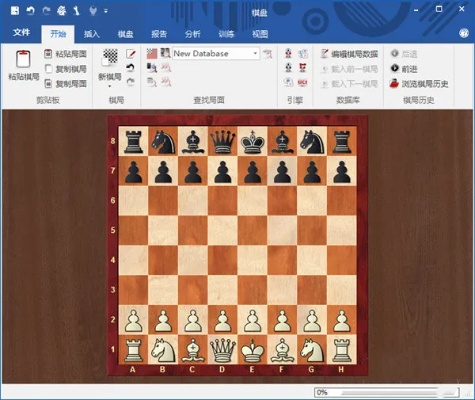Click the help icon at ribbon right end
This screenshot has width=475, height=400.
tap(464, 33)
